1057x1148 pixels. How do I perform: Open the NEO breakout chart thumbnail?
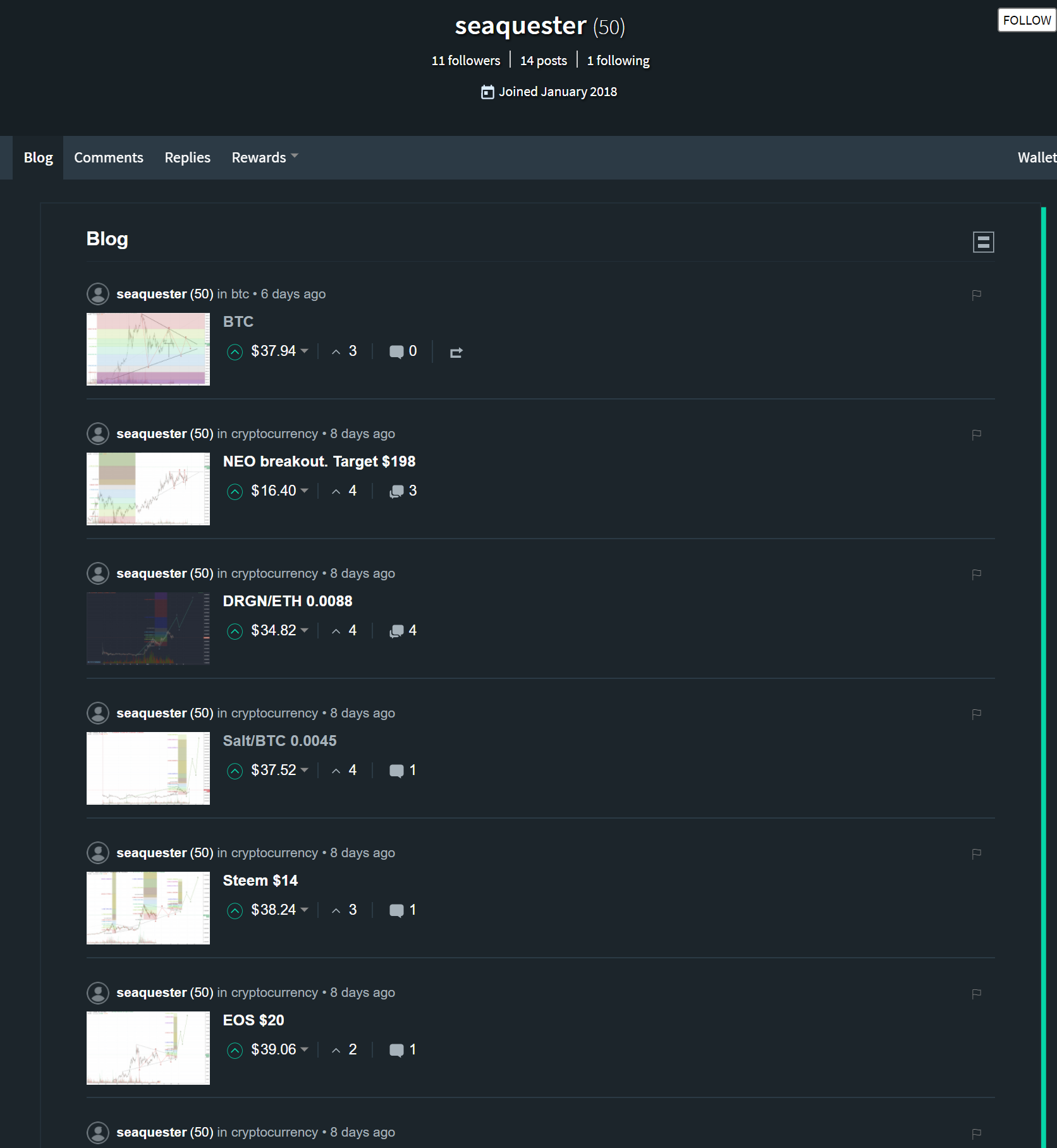coord(148,489)
